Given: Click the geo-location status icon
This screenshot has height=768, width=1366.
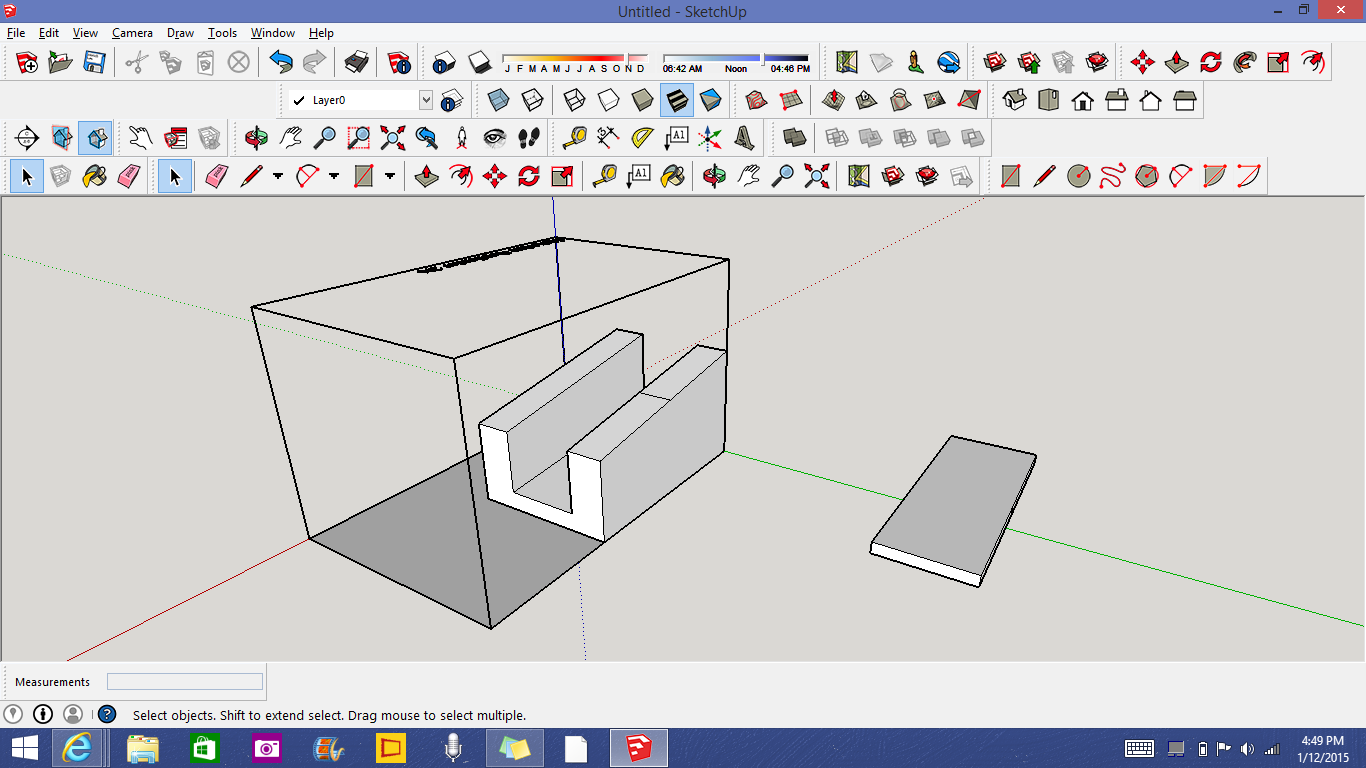Looking at the screenshot, I should [x=13, y=714].
